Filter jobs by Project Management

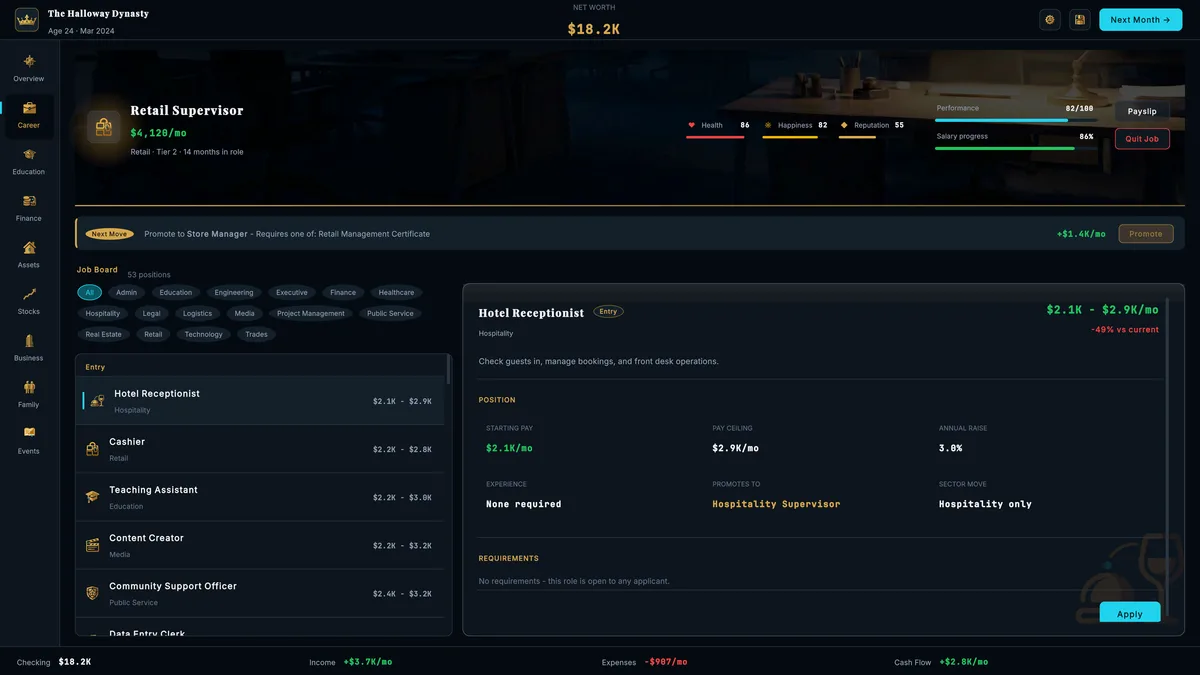tap(311, 313)
